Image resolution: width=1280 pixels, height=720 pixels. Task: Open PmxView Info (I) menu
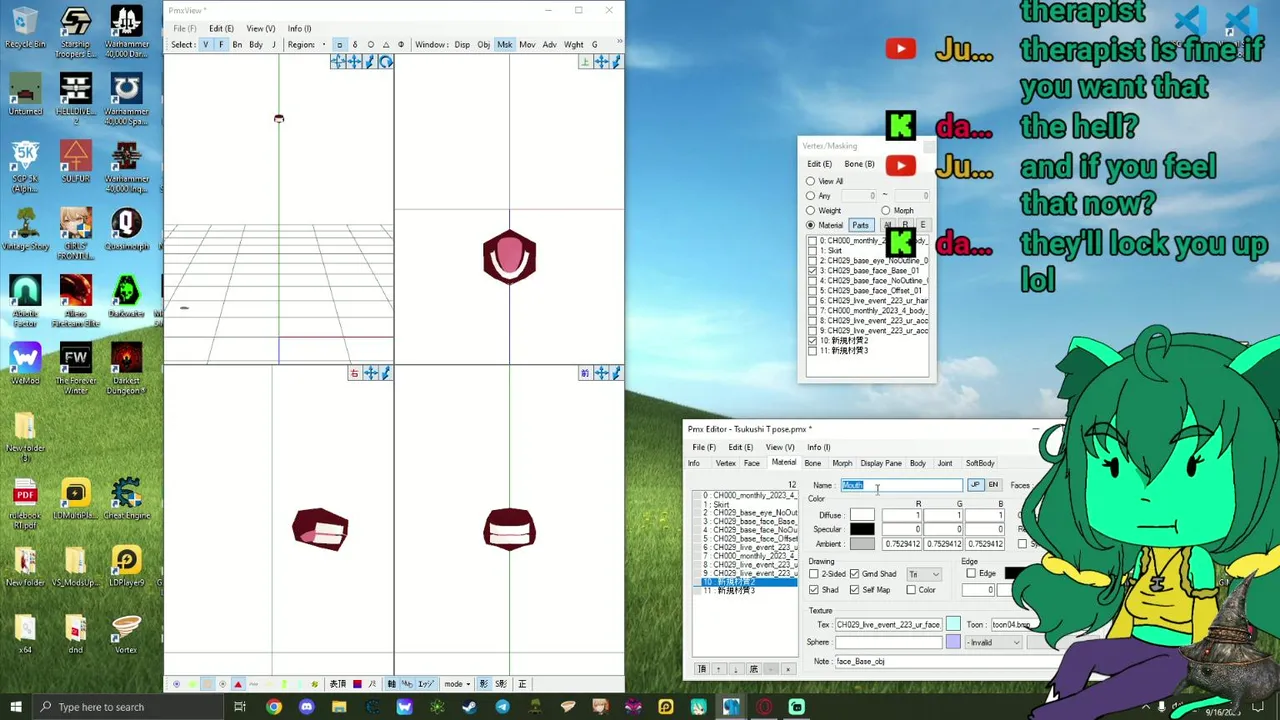[x=299, y=28]
